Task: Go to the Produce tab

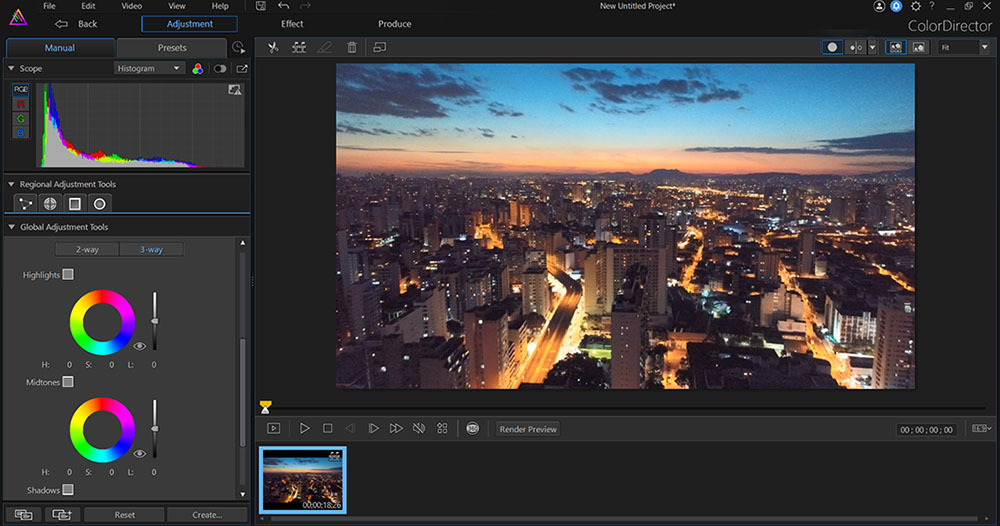Action: click(x=395, y=24)
